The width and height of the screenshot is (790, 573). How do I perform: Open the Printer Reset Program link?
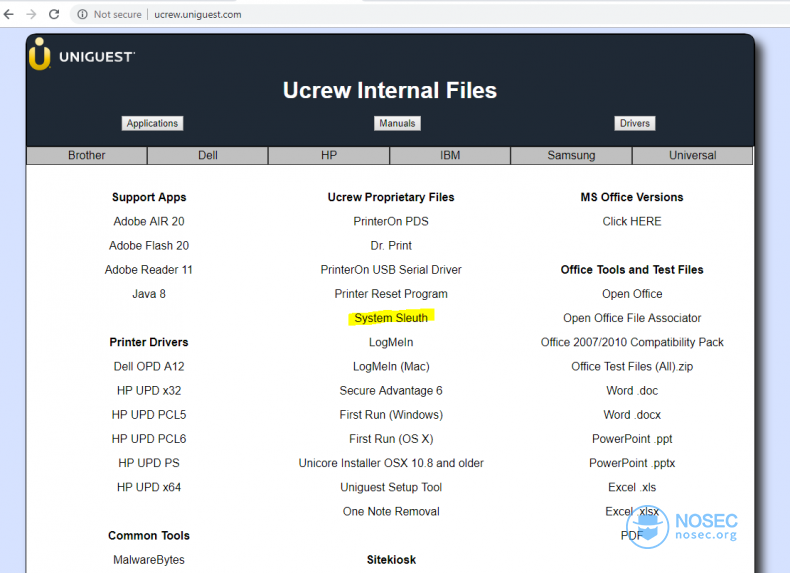[x=391, y=294]
